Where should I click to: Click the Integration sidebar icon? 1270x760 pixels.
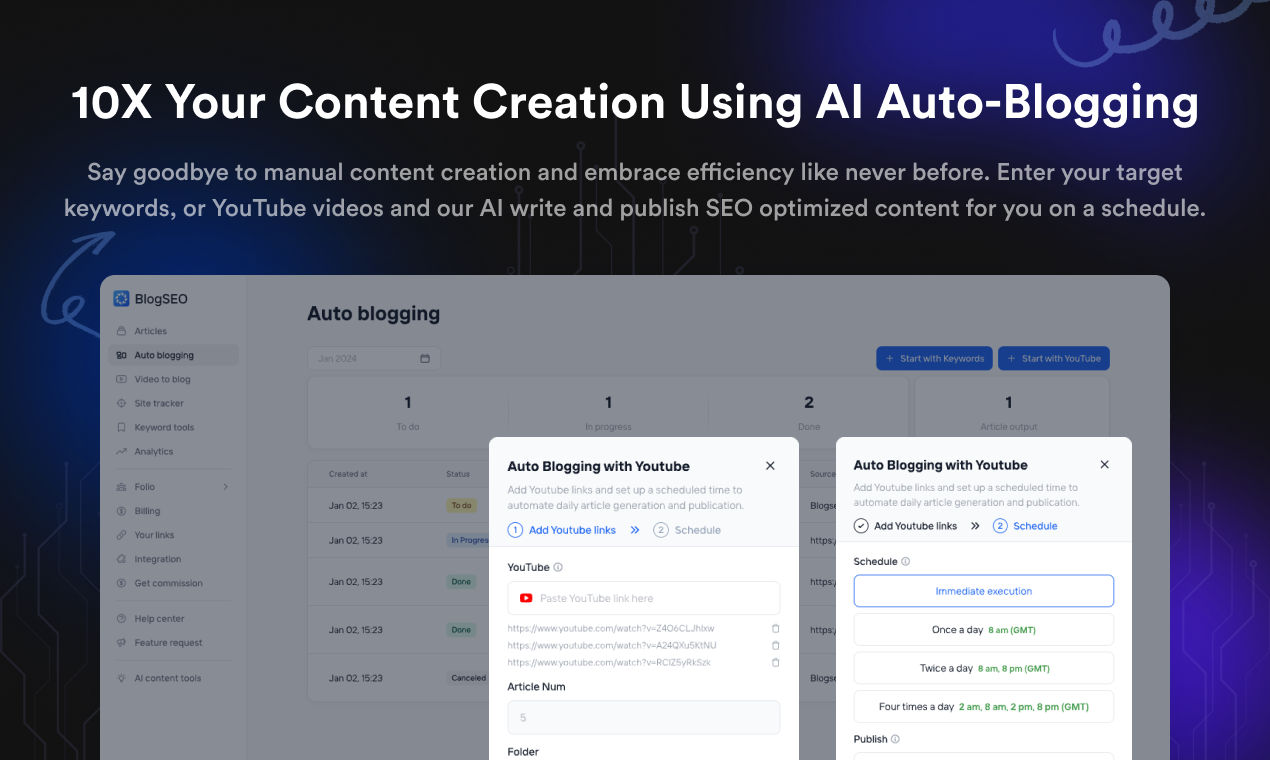(122, 559)
